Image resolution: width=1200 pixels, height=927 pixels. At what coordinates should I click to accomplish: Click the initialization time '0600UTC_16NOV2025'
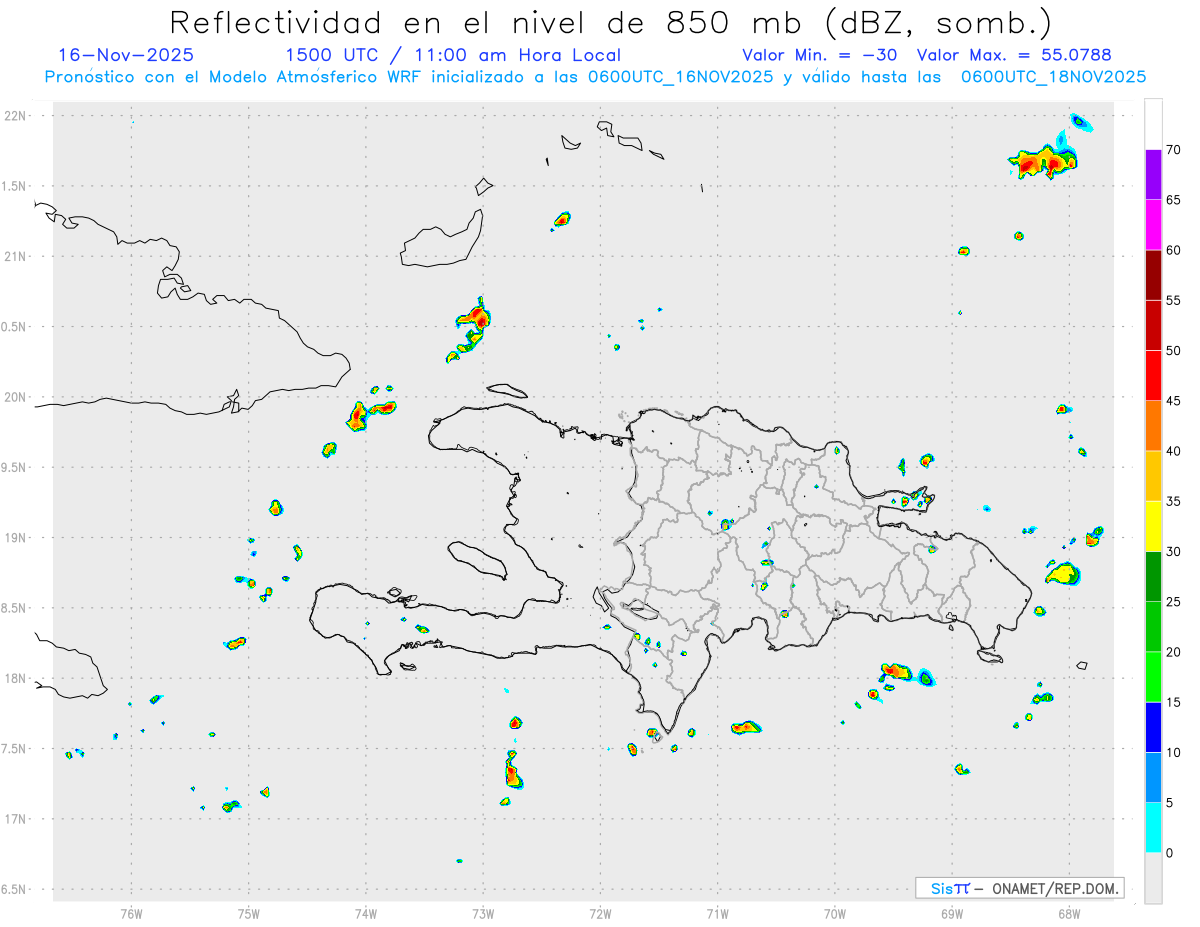click(680, 77)
